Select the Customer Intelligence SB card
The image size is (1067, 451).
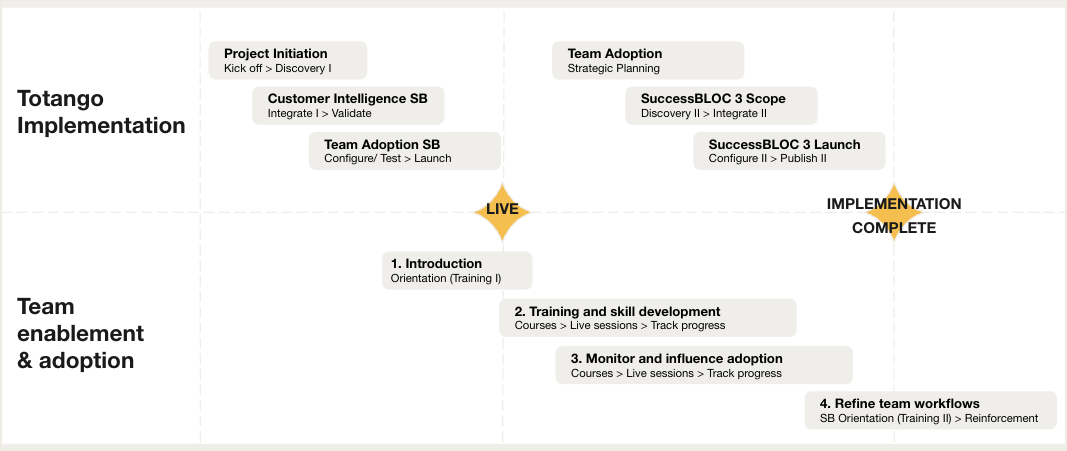pos(348,105)
